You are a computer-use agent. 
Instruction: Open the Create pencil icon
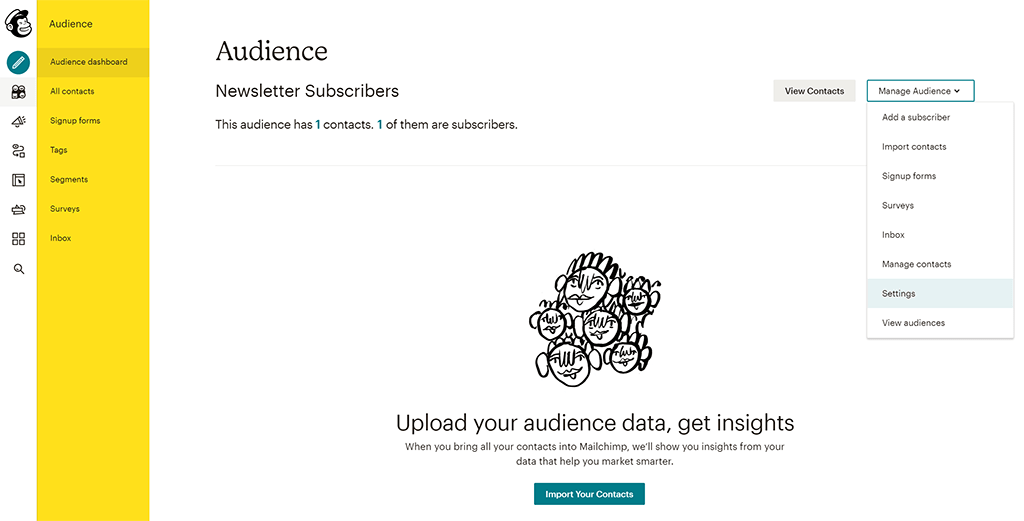pyautogui.click(x=18, y=62)
